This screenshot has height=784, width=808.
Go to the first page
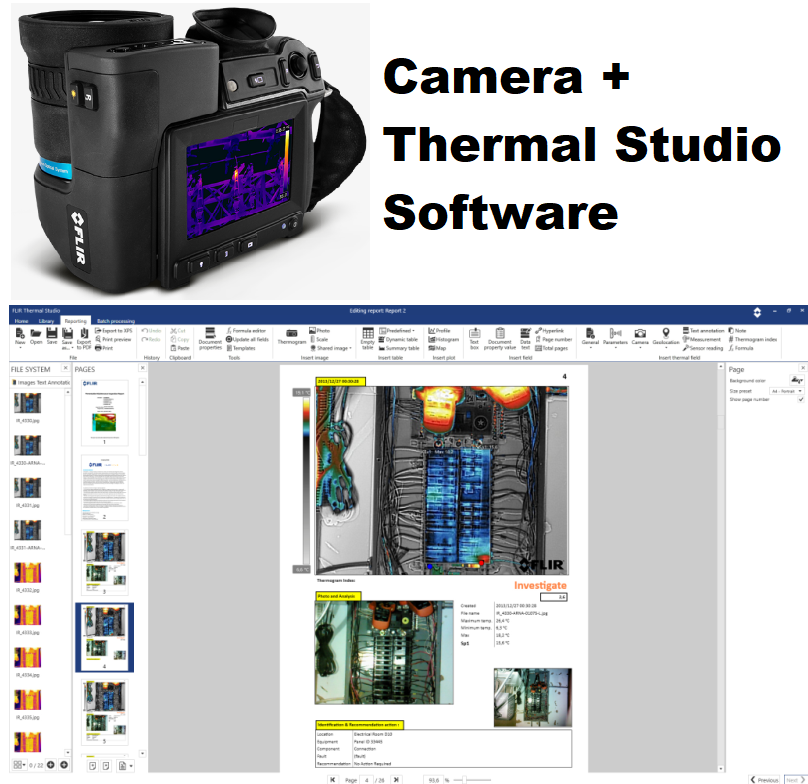[333, 779]
